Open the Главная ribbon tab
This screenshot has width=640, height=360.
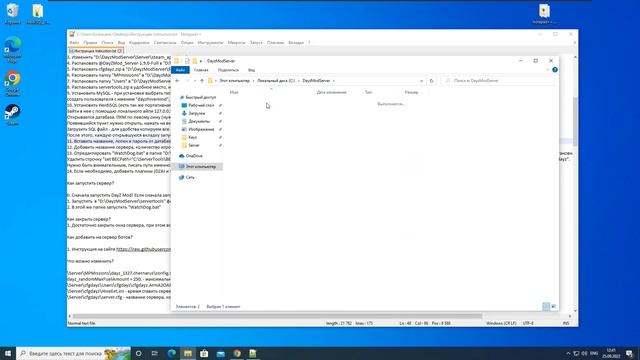pos(201,70)
